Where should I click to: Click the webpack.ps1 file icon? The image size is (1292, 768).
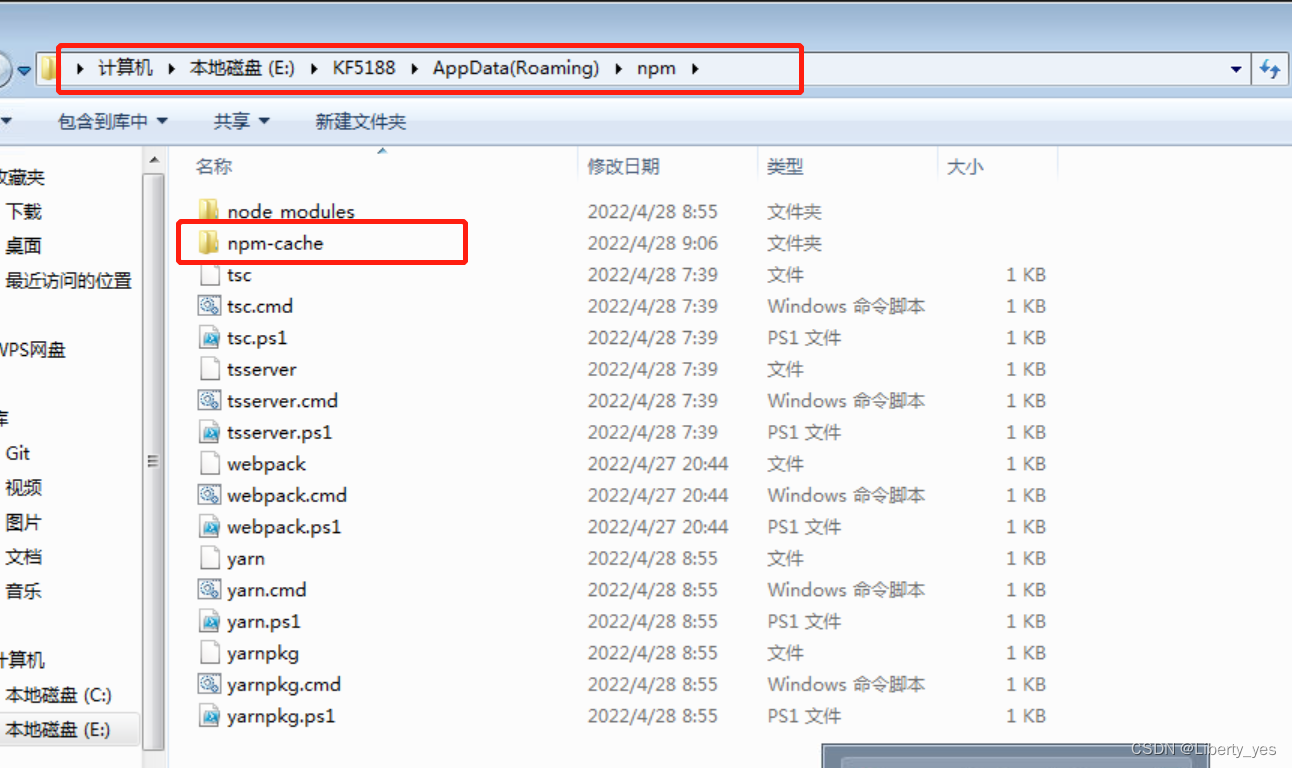click(x=209, y=527)
